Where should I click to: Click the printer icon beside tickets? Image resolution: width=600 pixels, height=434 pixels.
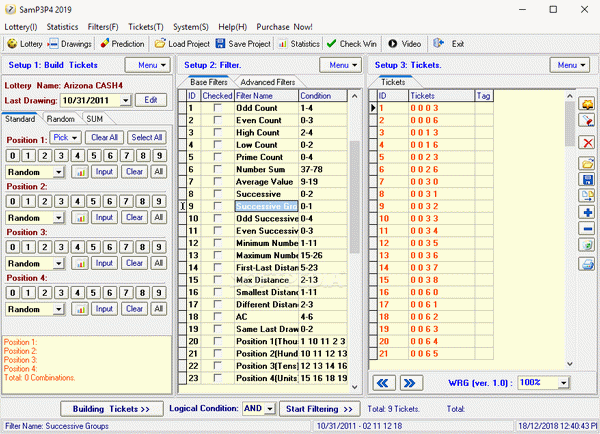(587, 264)
